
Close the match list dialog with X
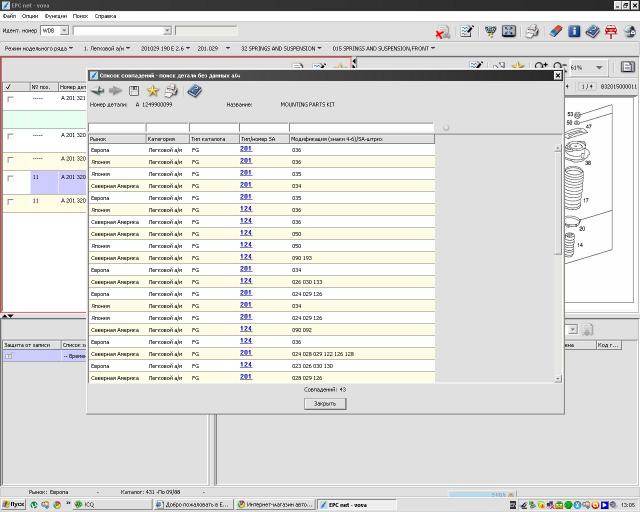(x=558, y=76)
